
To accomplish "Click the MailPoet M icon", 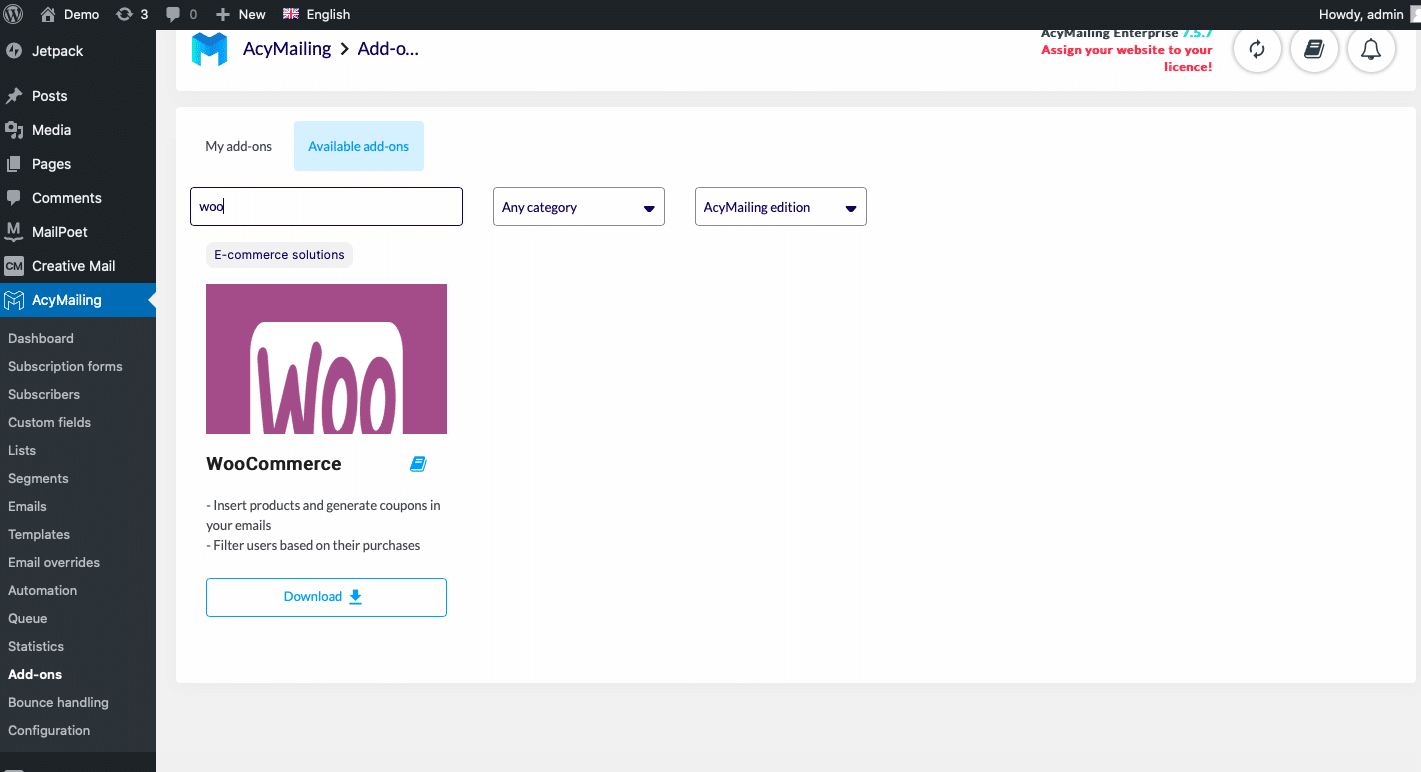I will (14, 232).
